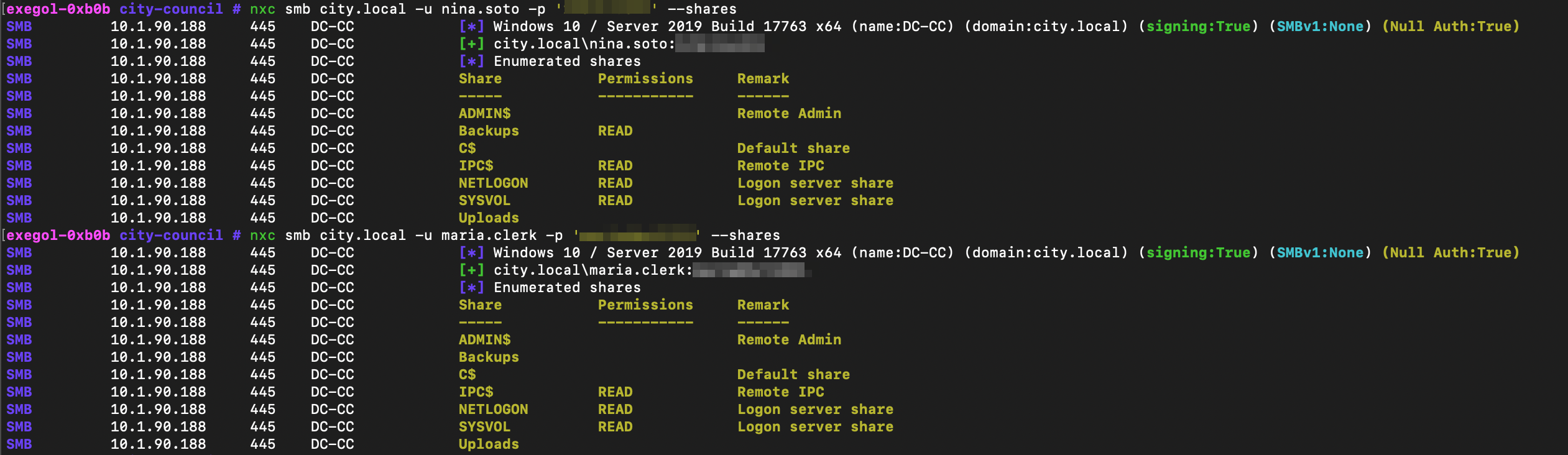Viewport: 1568px width, 455px height.
Task: Click the Uploads share in the maria.clerk output
Action: [489, 444]
